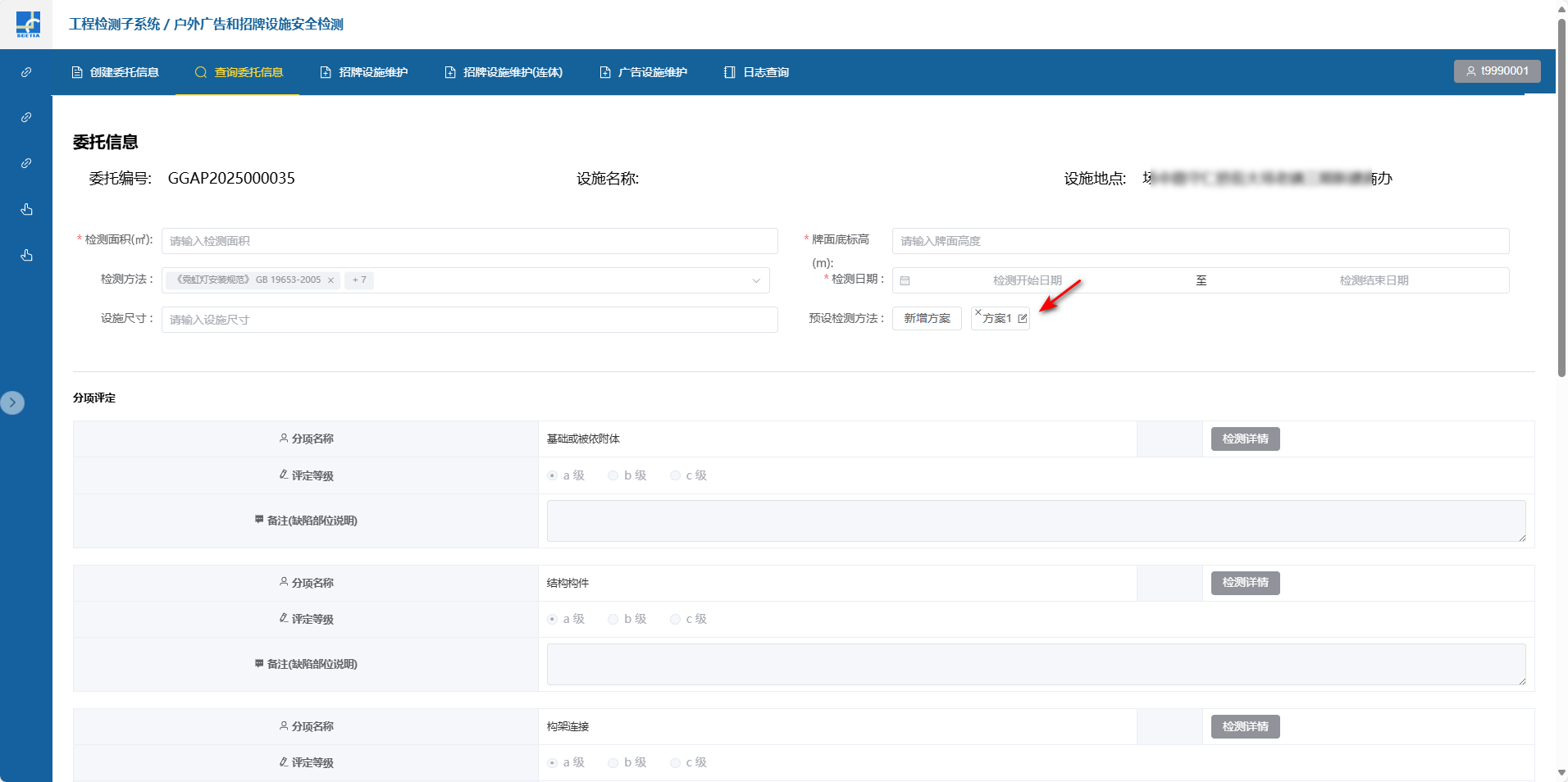Click the page vertical scrollbar thumb
The image size is (1568, 782).
click(x=1561, y=197)
